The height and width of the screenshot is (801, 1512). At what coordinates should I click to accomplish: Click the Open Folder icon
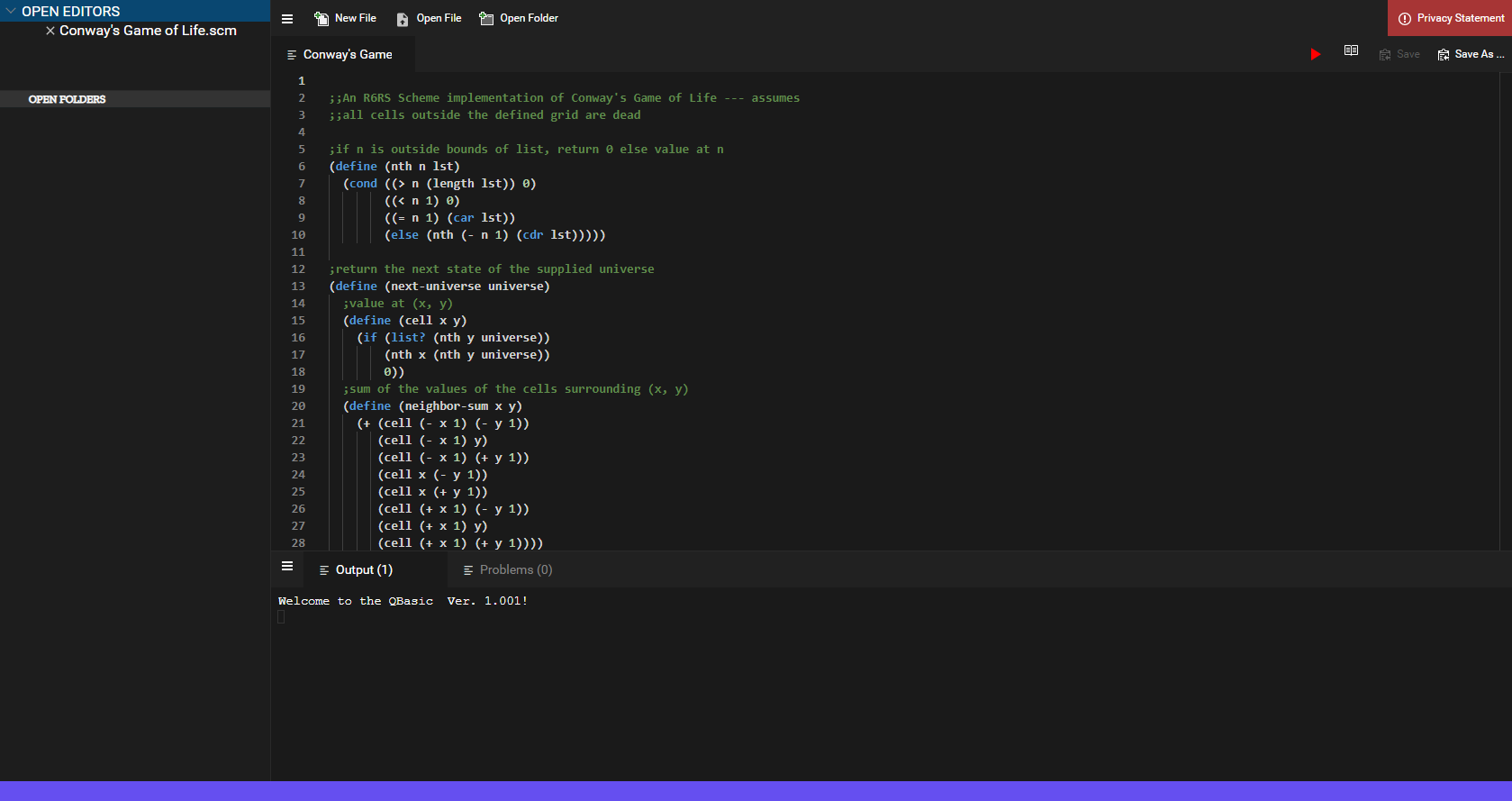[x=486, y=19]
